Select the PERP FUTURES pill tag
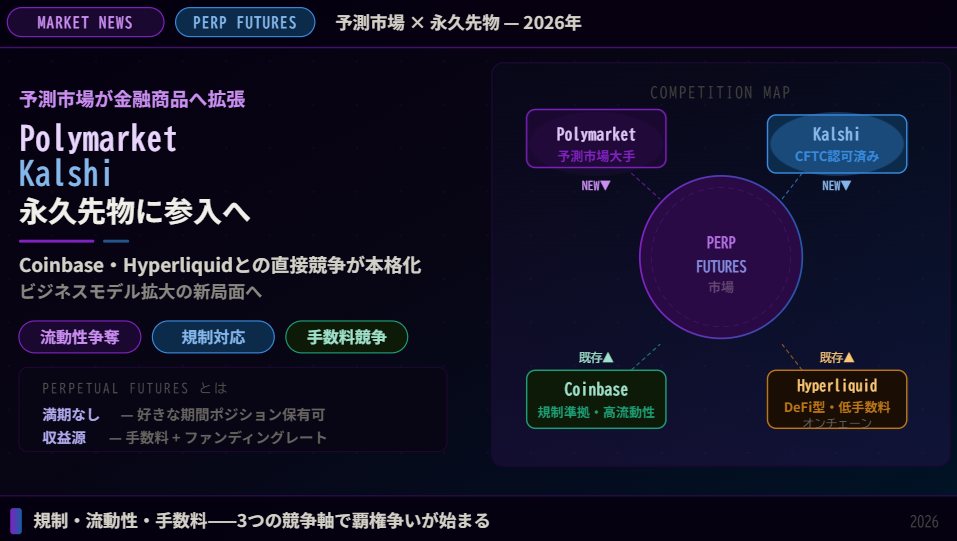Screen dimensions: 957x541 point(245,23)
